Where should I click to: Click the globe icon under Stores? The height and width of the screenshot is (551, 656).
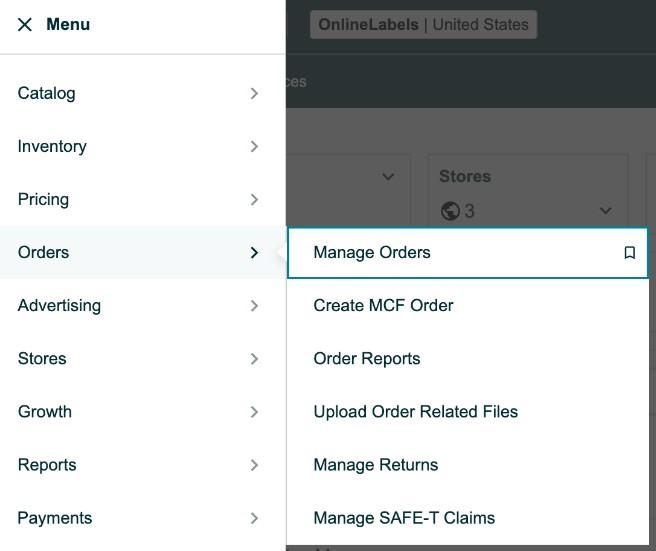pos(449,211)
